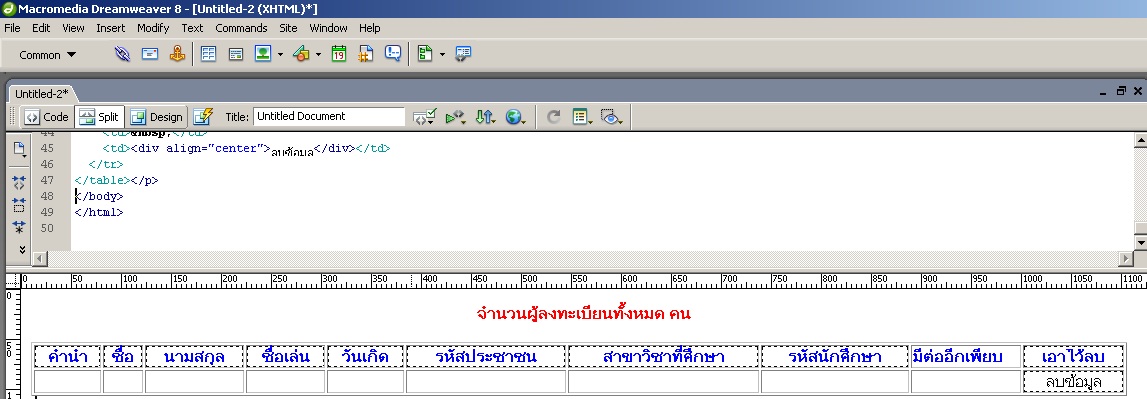Screen dimensions: 1147x399
Task: Open the Validate Markup menu
Action: pos(456,116)
